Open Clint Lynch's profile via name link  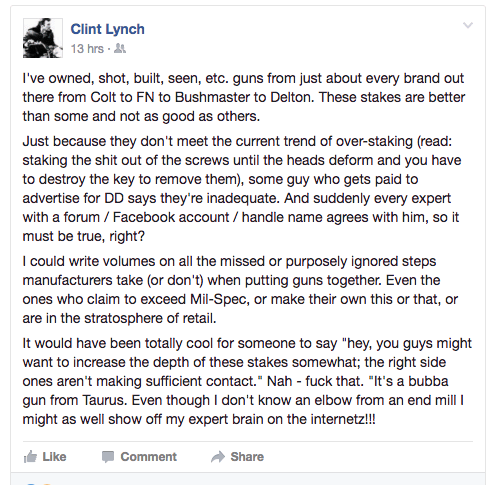point(107,29)
